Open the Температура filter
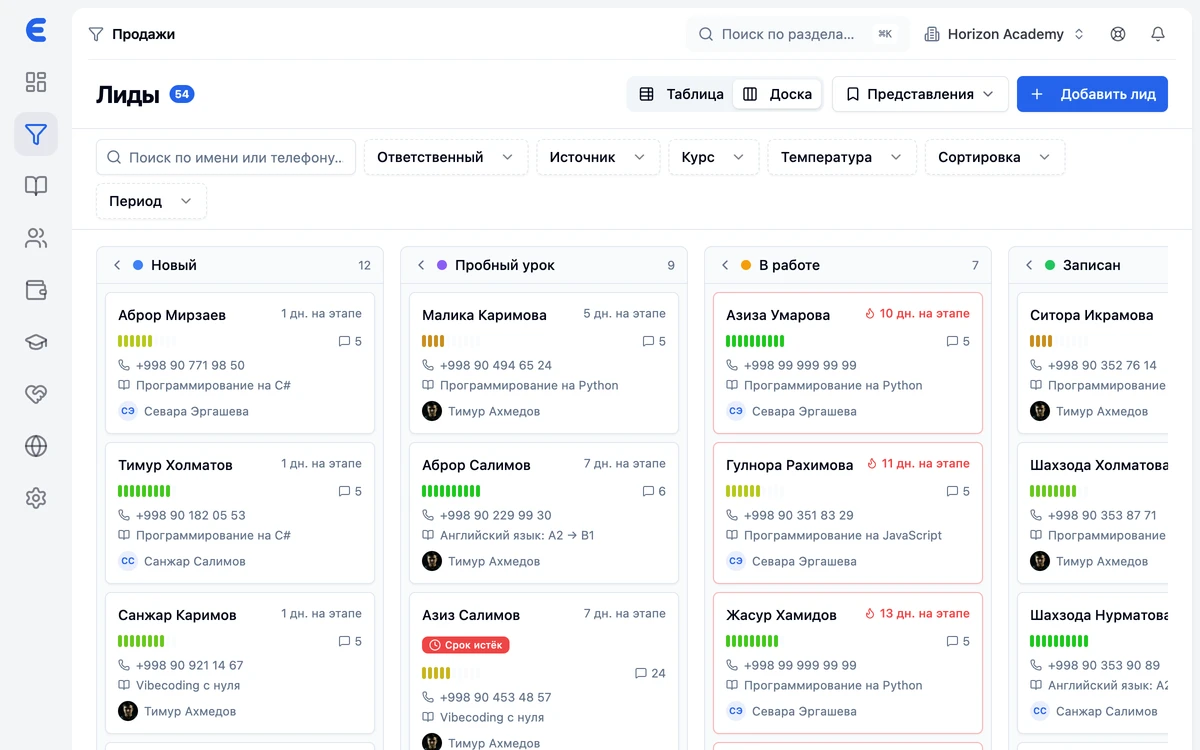This screenshot has height=750, width=1200. tap(842, 157)
